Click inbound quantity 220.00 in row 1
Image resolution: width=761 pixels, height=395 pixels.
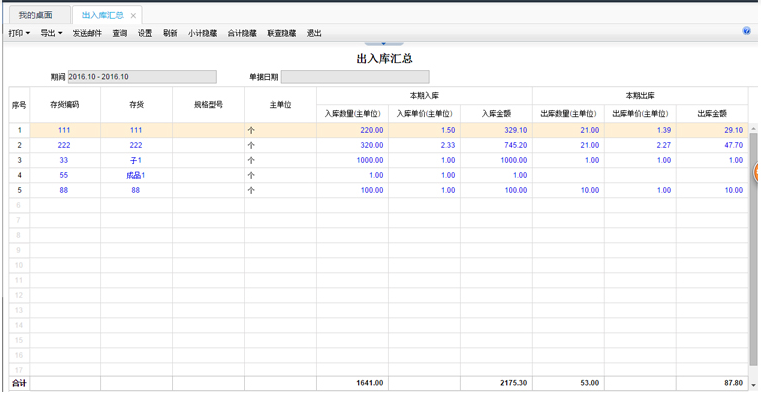point(372,130)
